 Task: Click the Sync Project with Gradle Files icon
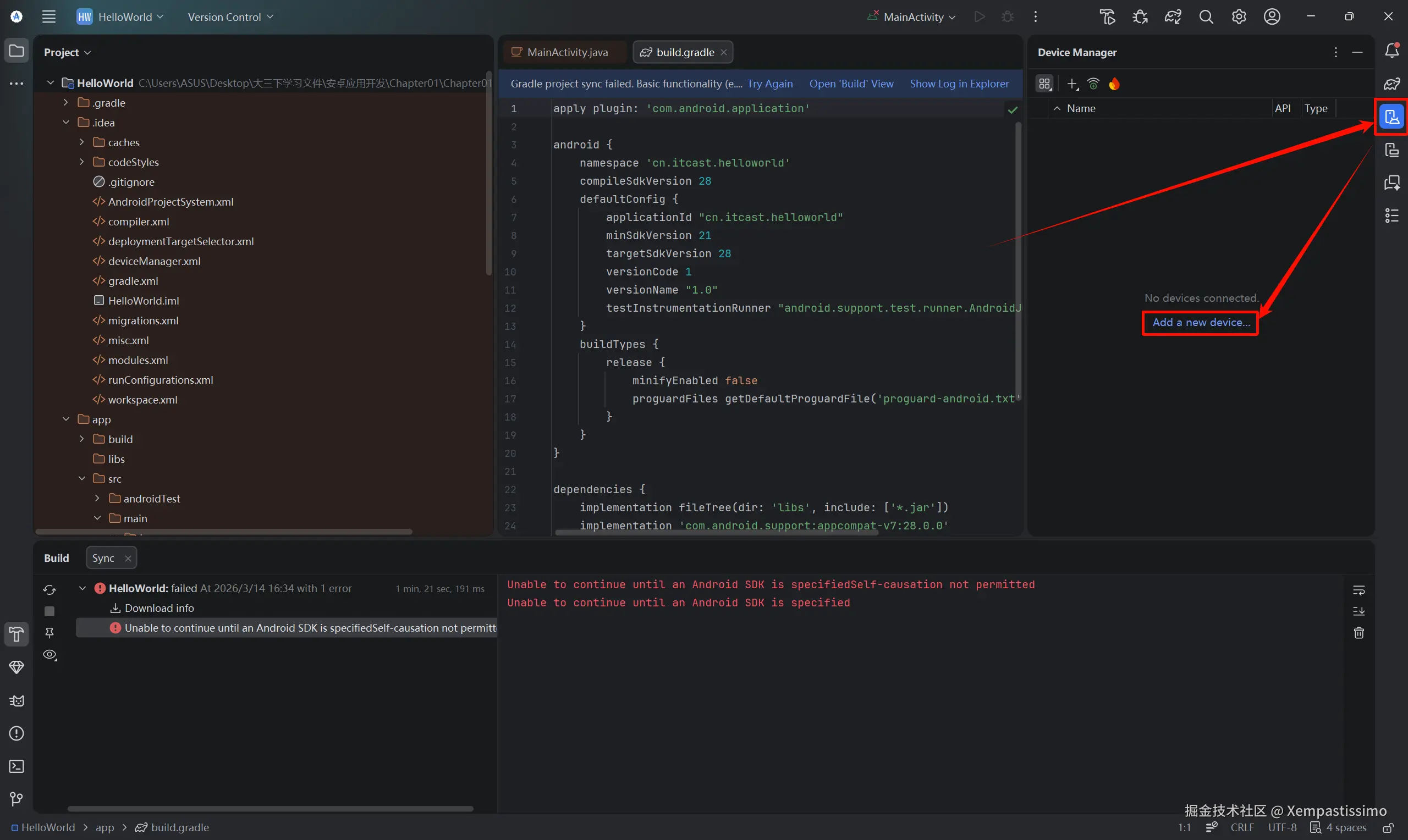(x=1173, y=17)
